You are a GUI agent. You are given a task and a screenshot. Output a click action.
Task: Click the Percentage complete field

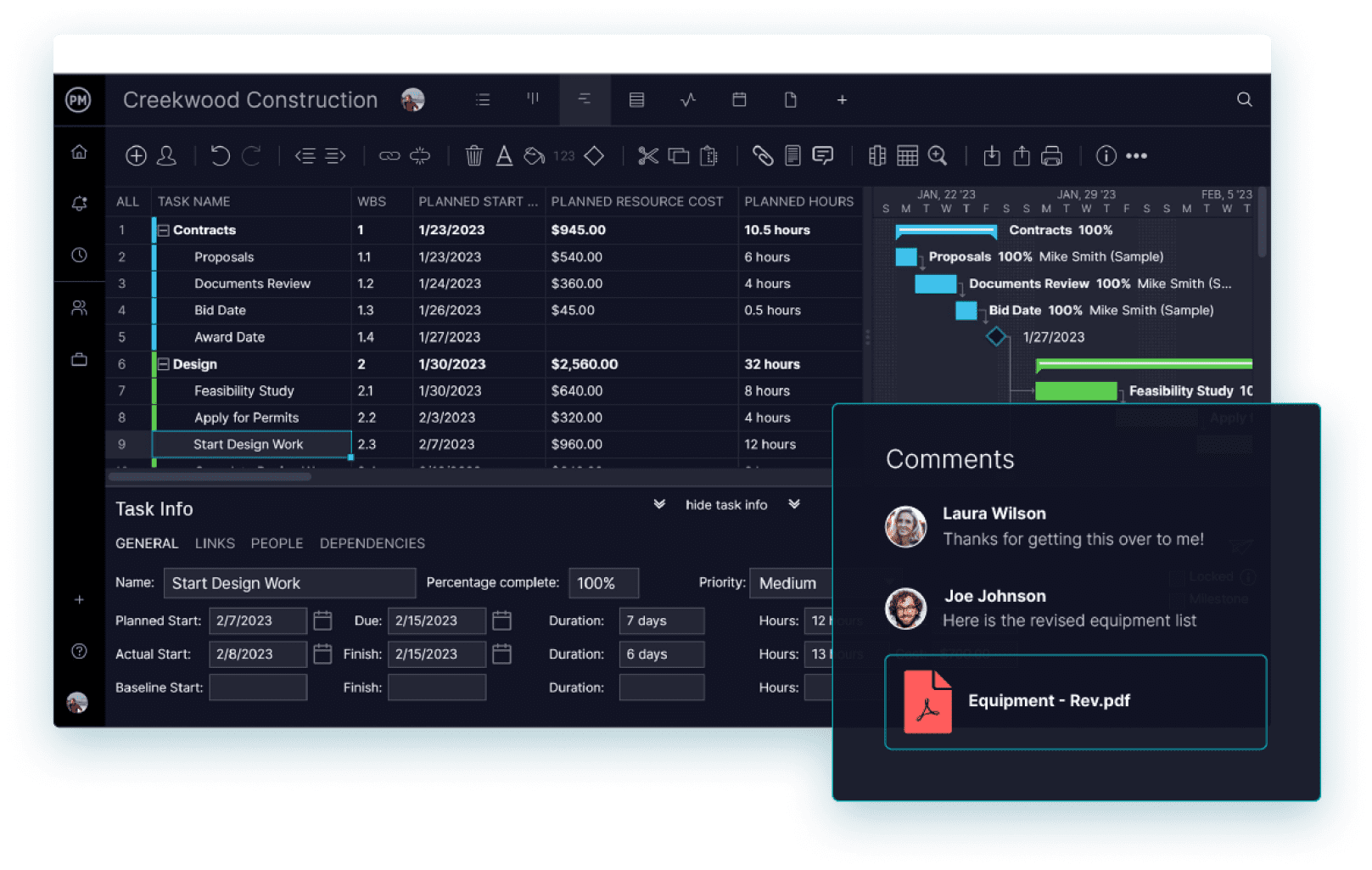pyautogui.click(x=603, y=583)
